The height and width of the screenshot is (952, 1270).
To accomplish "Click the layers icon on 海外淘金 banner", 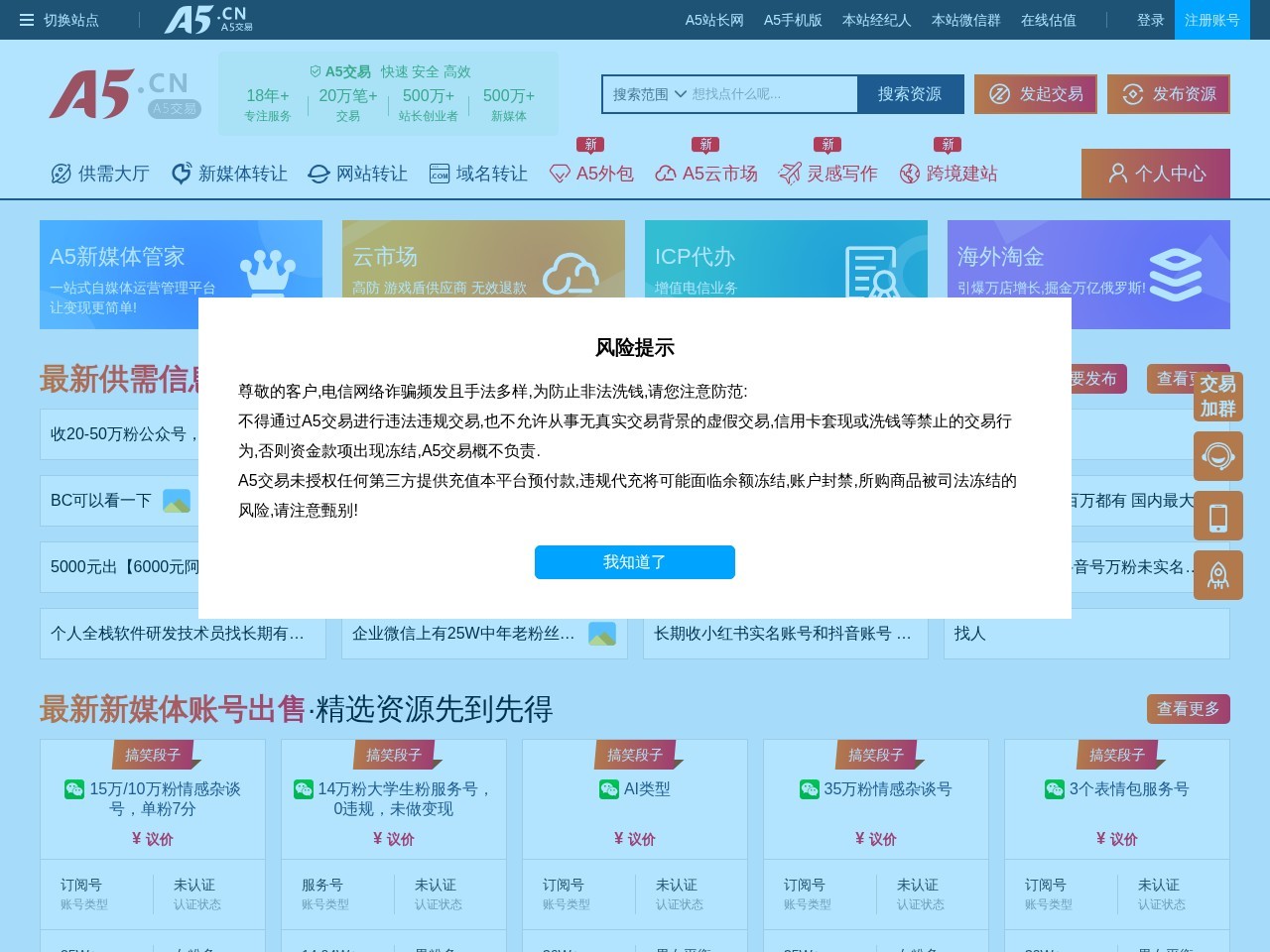I will (x=1175, y=273).
